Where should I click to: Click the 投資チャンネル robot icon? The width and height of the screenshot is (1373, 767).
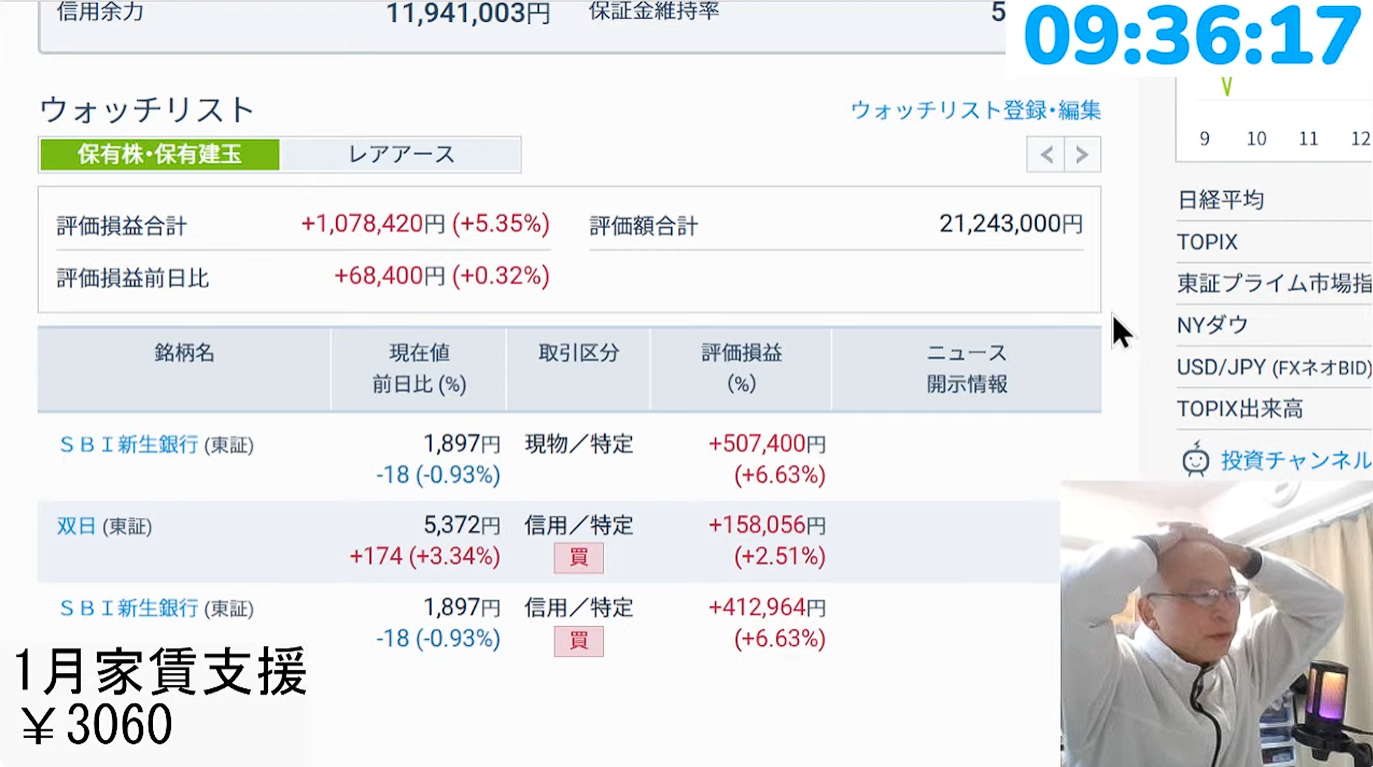pyautogui.click(x=1195, y=460)
